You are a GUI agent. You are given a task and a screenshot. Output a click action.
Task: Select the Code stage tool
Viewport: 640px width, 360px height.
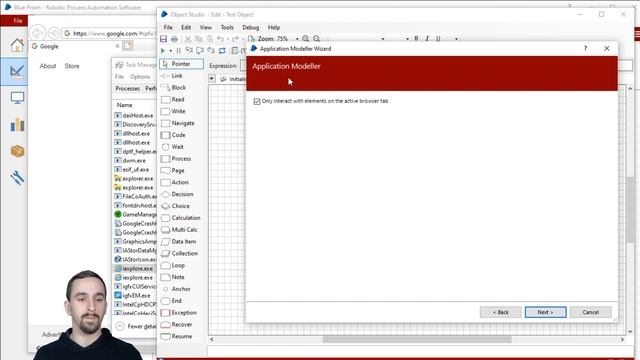point(173,135)
